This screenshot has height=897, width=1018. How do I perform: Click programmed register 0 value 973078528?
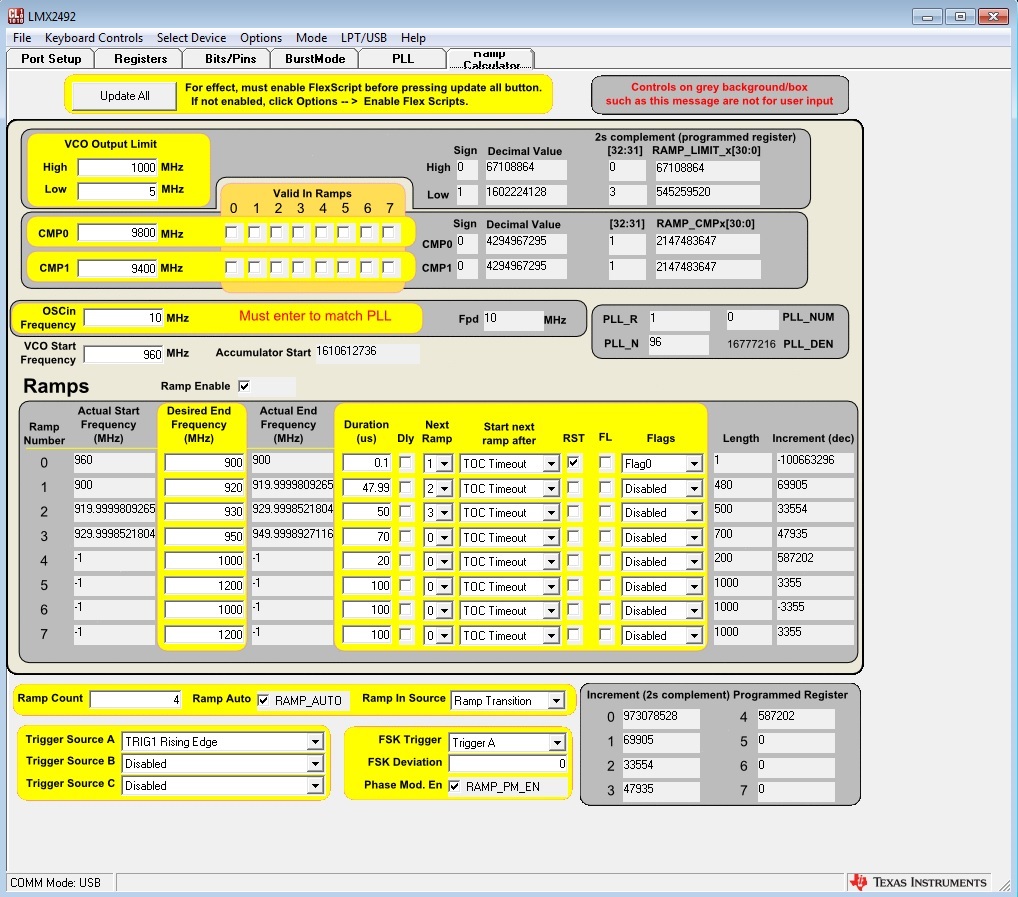[661, 717]
